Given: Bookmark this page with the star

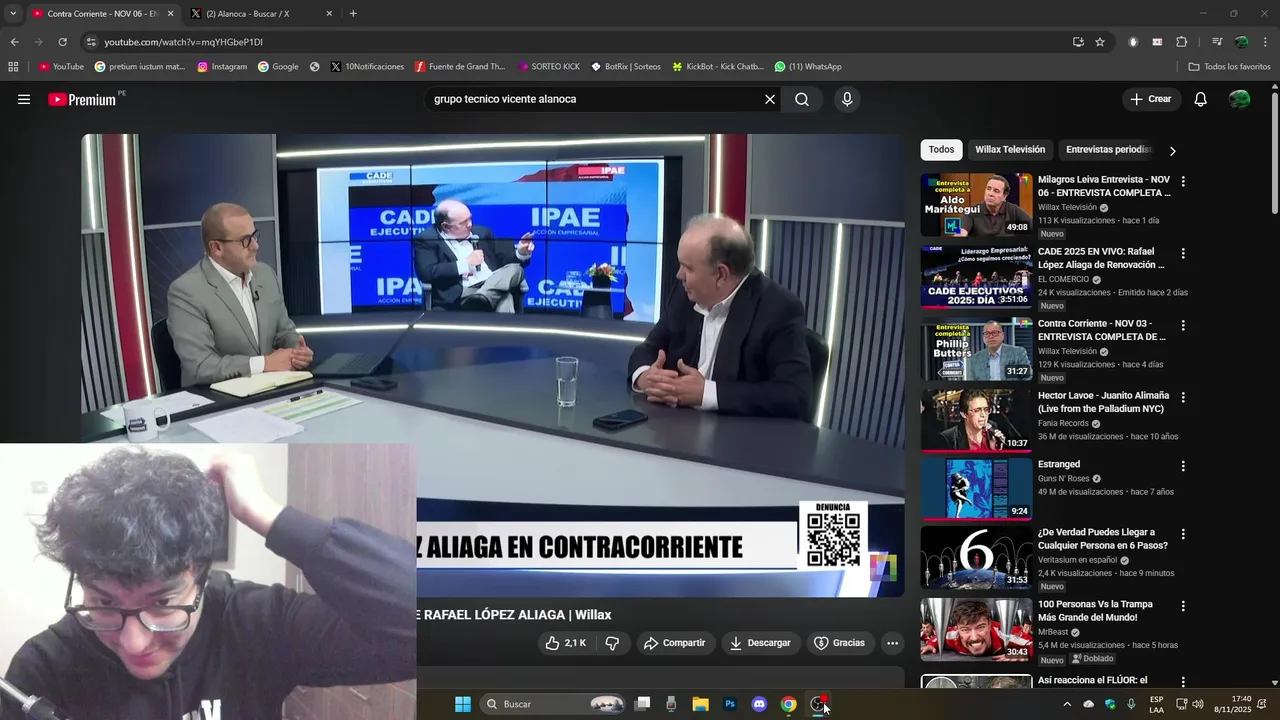Looking at the screenshot, I should (x=1100, y=42).
